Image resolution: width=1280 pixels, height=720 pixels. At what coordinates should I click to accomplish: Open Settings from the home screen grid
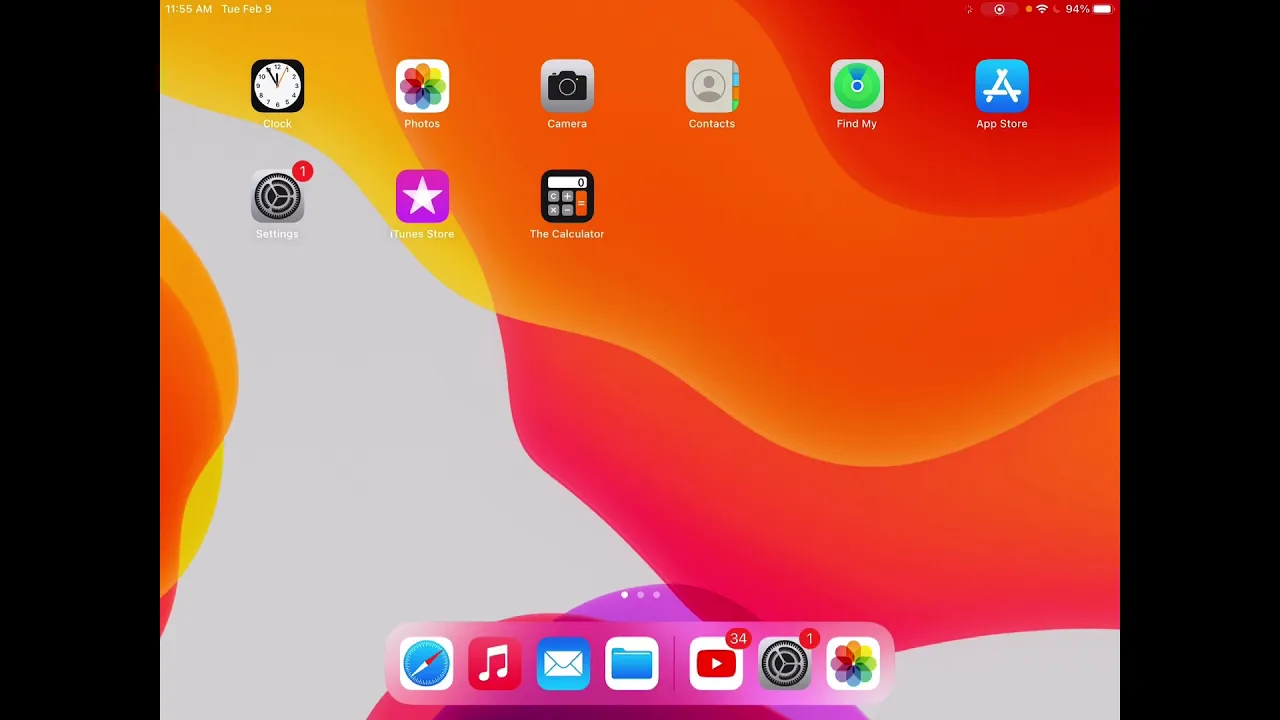click(277, 196)
